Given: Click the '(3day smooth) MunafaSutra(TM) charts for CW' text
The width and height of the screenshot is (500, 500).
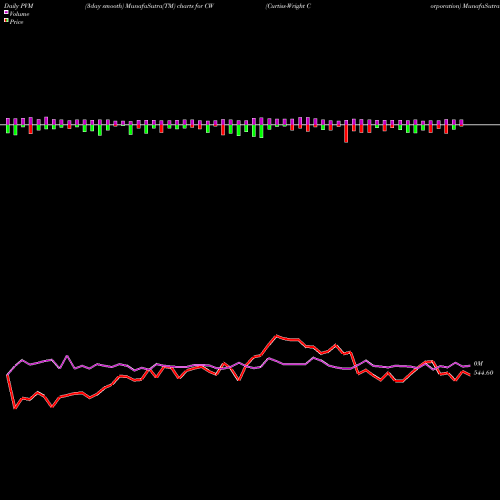Looking at the screenshot, I should (149, 6).
